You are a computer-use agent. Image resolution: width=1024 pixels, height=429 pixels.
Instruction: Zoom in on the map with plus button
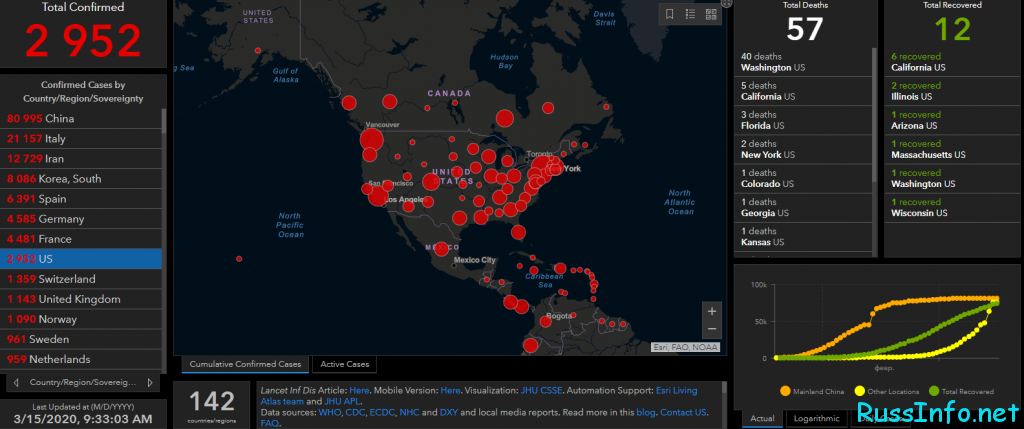(712, 311)
